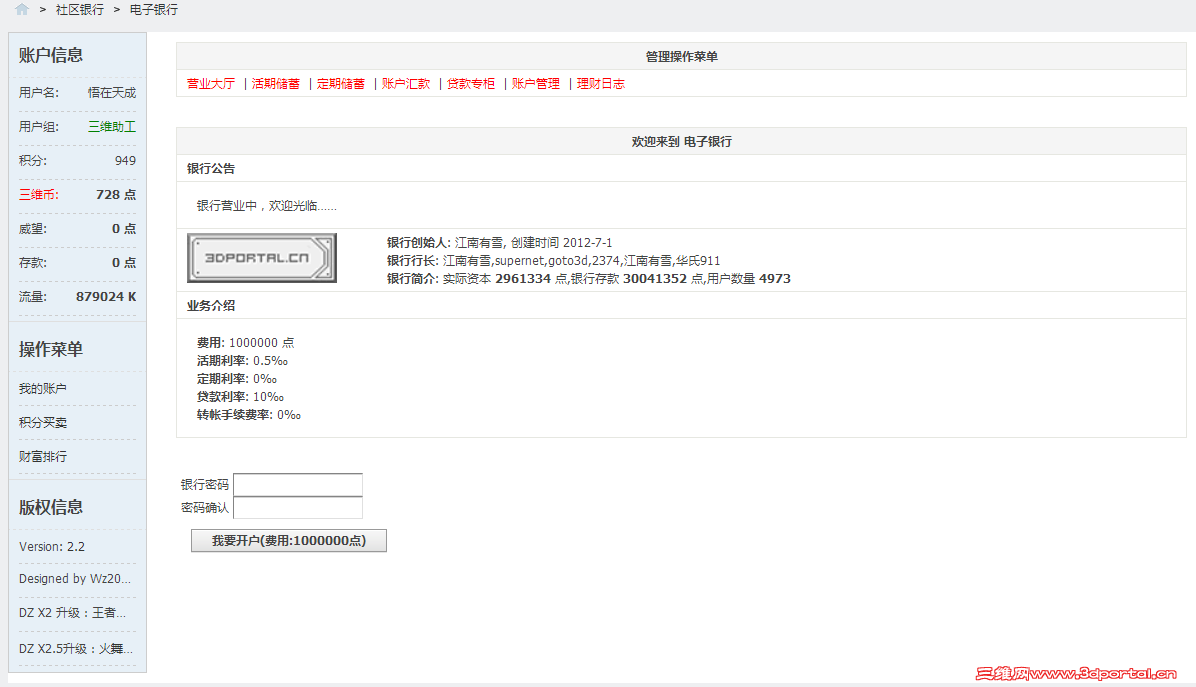Open 活期储蓄 menu item

coord(275,84)
